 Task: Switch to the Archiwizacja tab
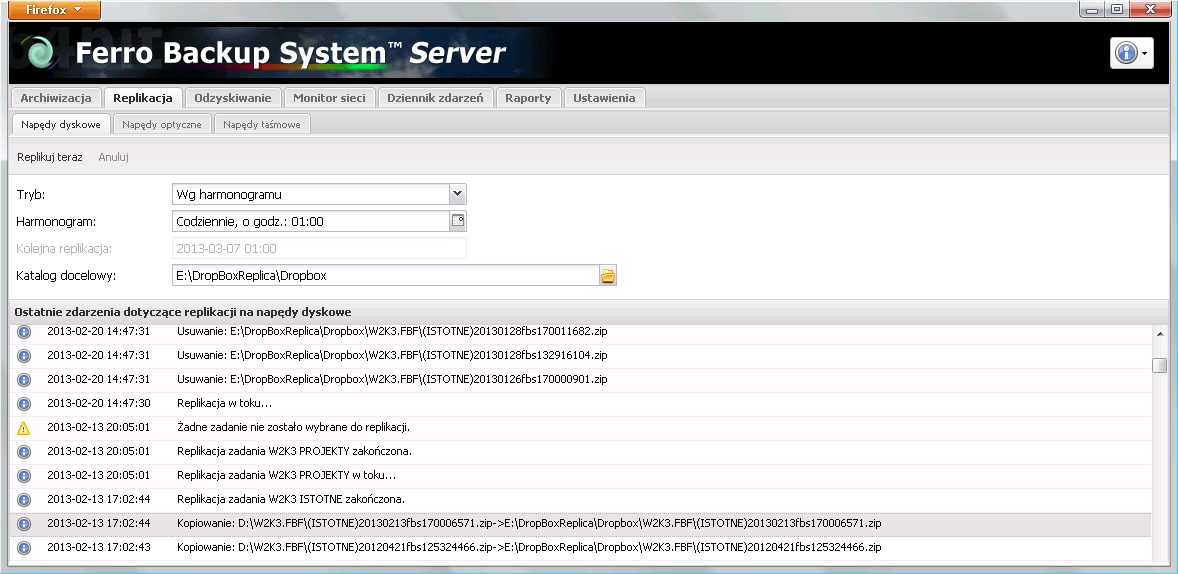click(x=56, y=98)
